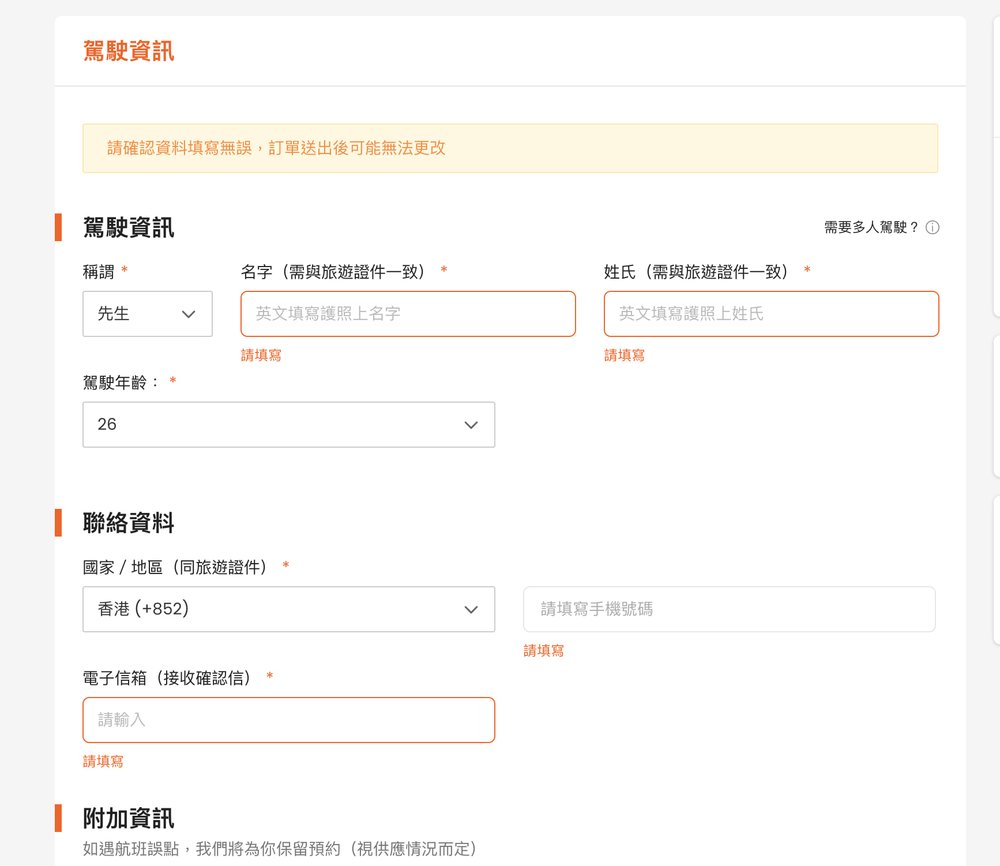The height and width of the screenshot is (866, 1000).
Task: Click the info icon beside 需要多人駕駛
Action: point(932,228)
